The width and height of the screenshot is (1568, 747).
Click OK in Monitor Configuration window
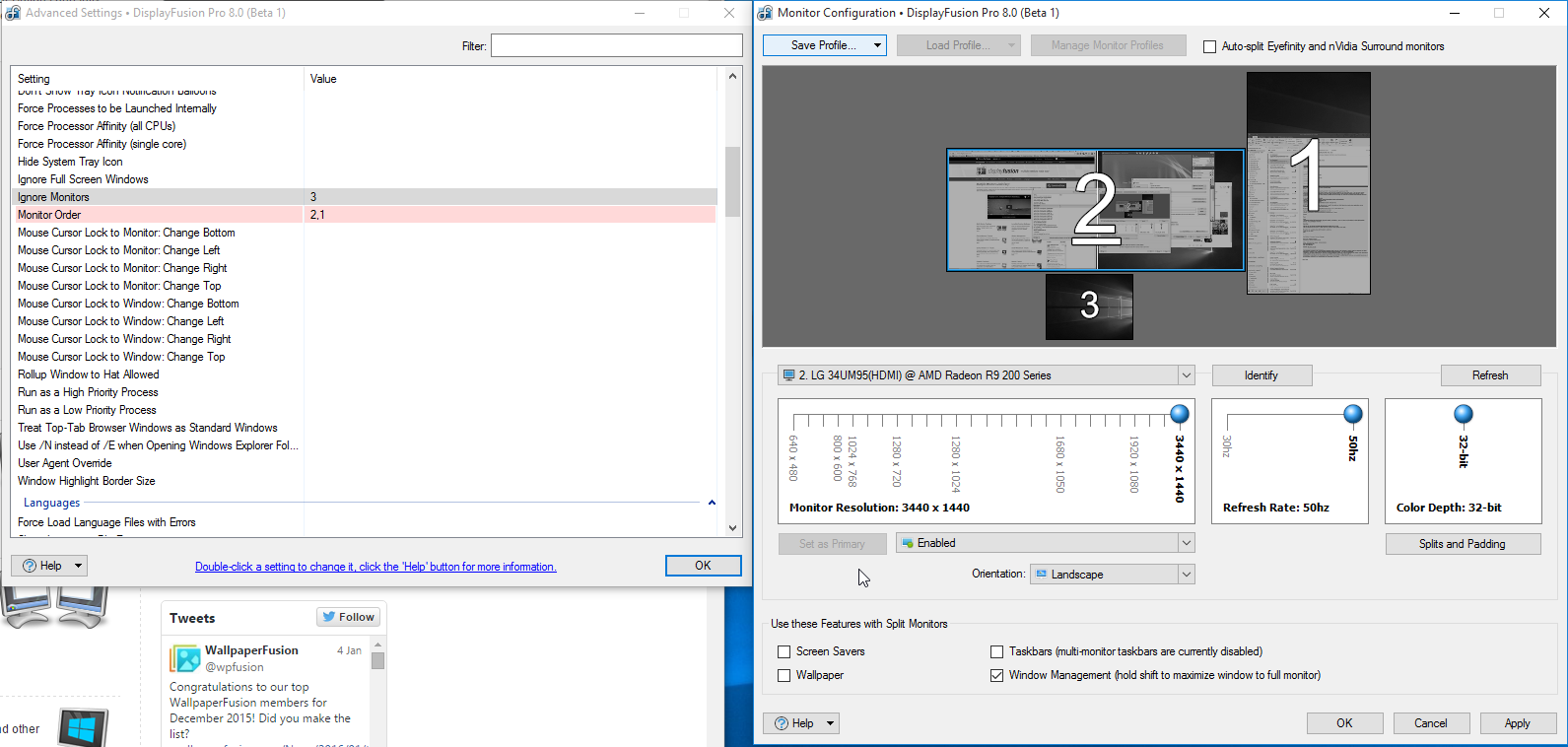[x=1344, y=723]
